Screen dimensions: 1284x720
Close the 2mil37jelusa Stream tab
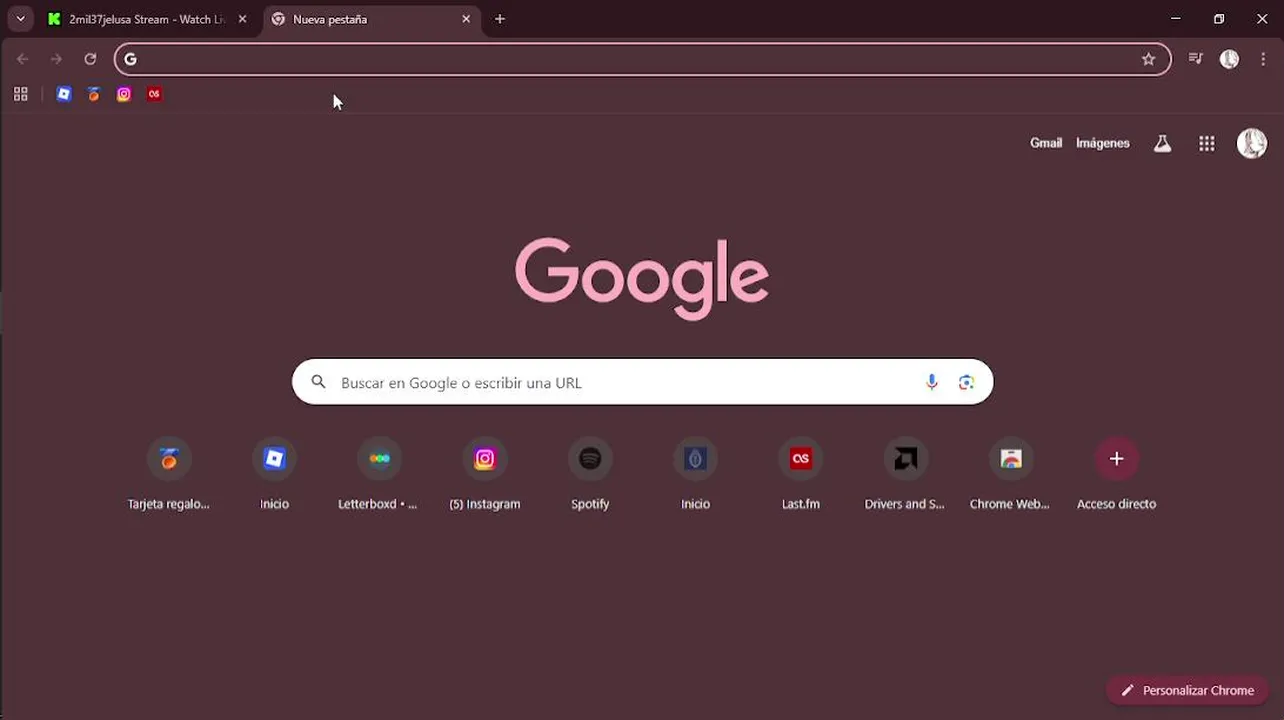pyautogui.click(x=242, y=19)
